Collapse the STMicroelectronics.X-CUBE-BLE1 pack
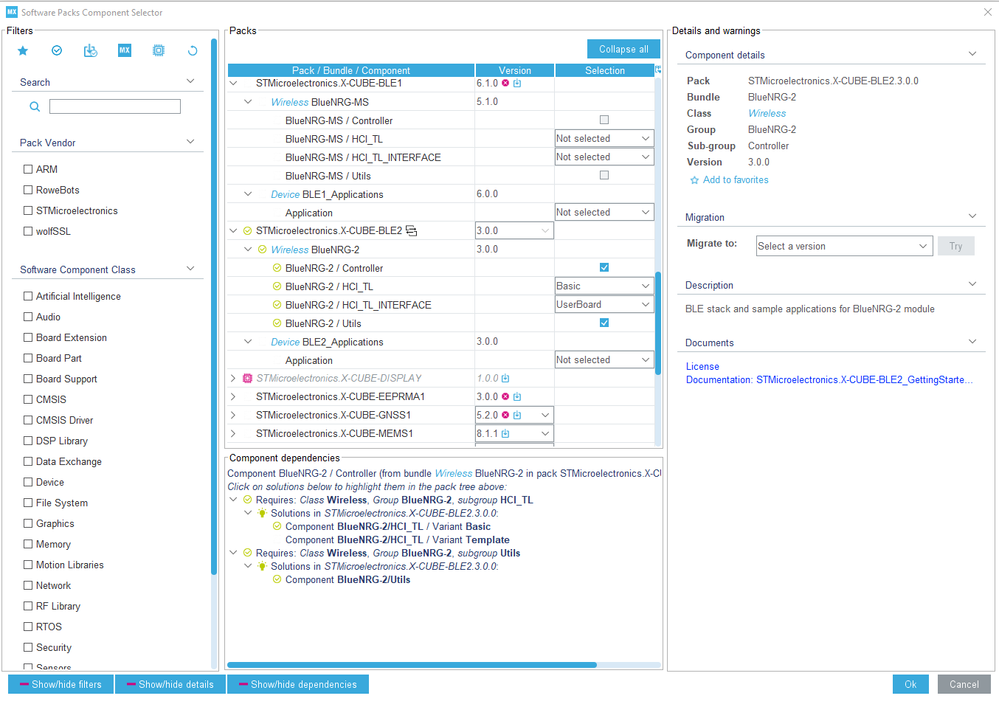 click(233, 83)
